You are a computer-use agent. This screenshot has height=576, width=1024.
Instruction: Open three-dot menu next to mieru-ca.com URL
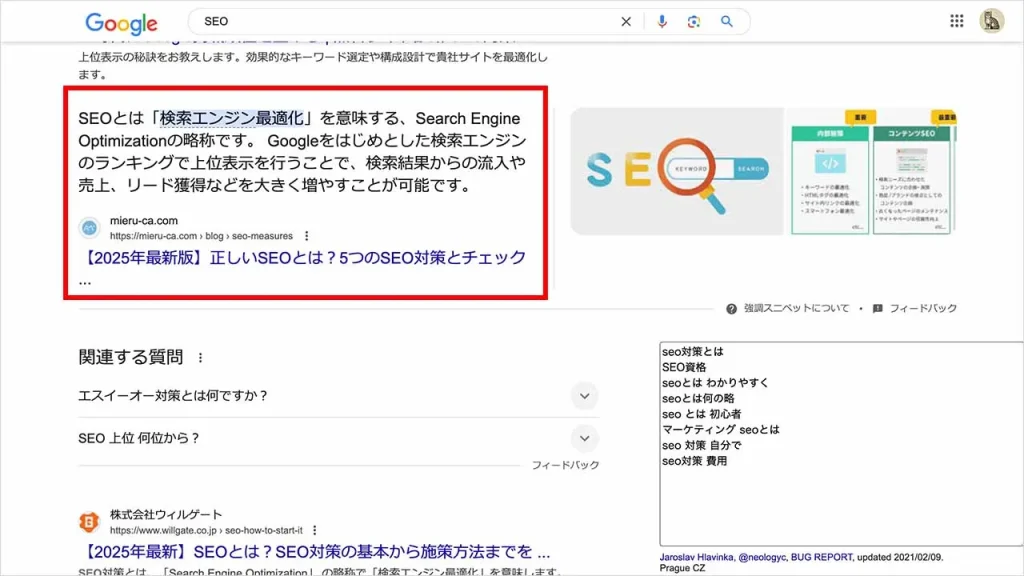pos(302,236)
